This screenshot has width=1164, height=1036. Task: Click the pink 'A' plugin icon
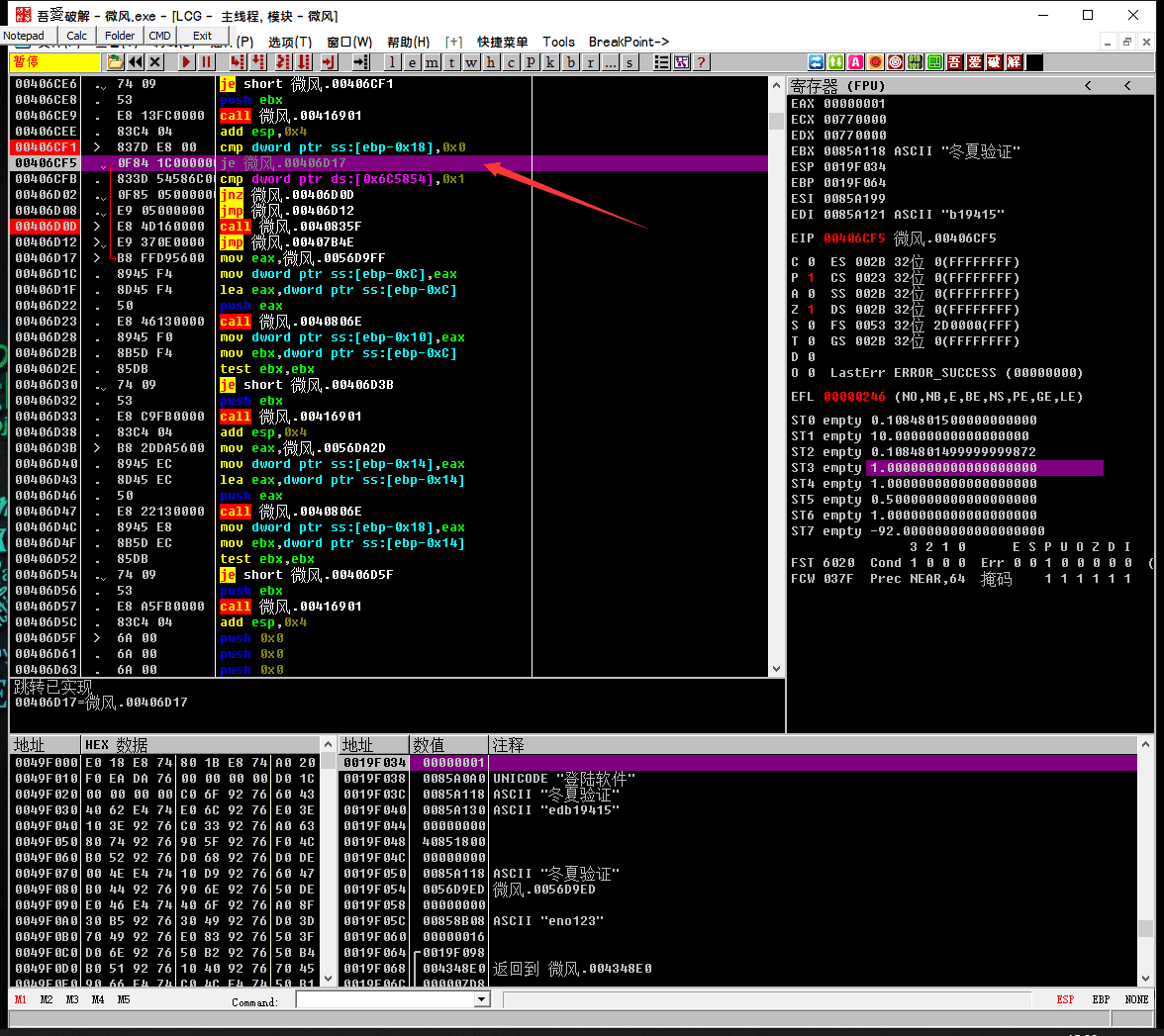pyautogui.click(x=856, y=62)
